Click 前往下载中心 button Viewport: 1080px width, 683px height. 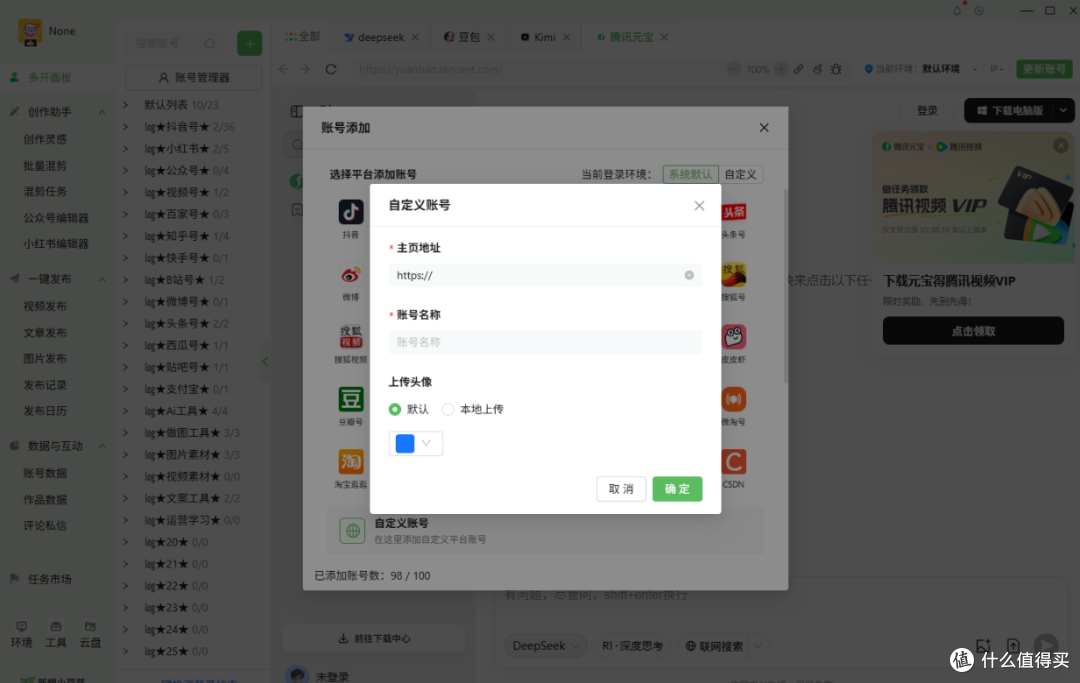(374, 639)
